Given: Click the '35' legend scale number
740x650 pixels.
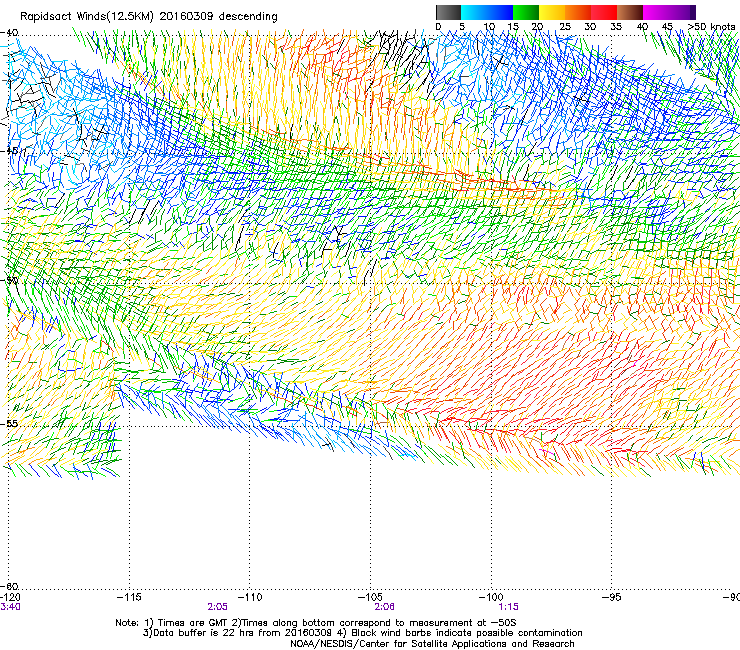Looking at the screenshot, I should click(616, 26).
